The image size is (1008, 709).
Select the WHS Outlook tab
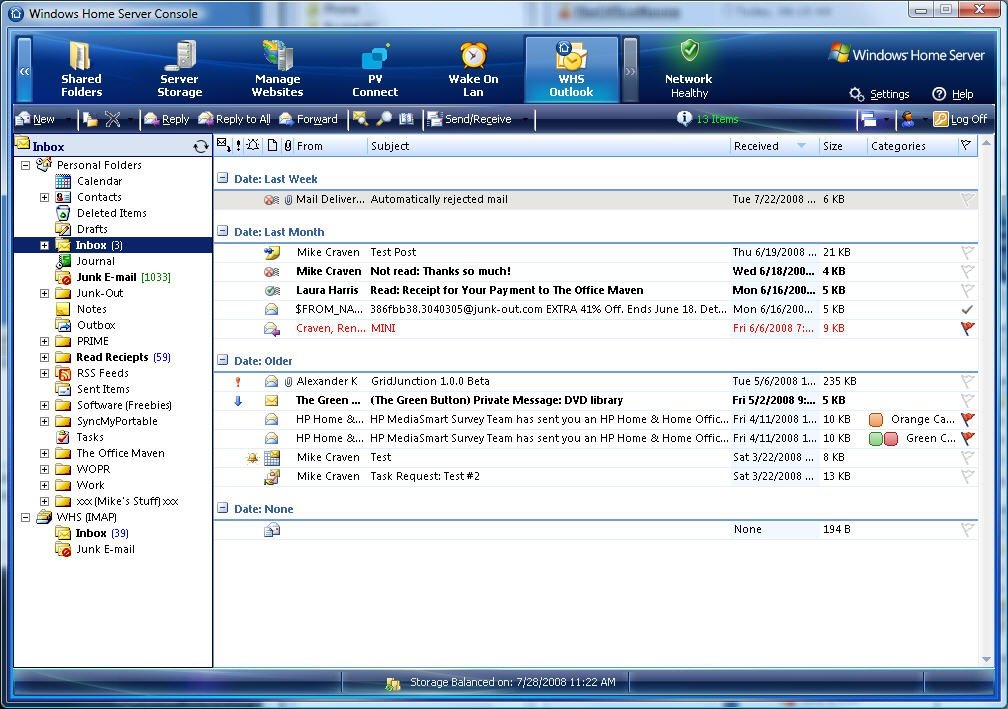click(x=572, y=69)
